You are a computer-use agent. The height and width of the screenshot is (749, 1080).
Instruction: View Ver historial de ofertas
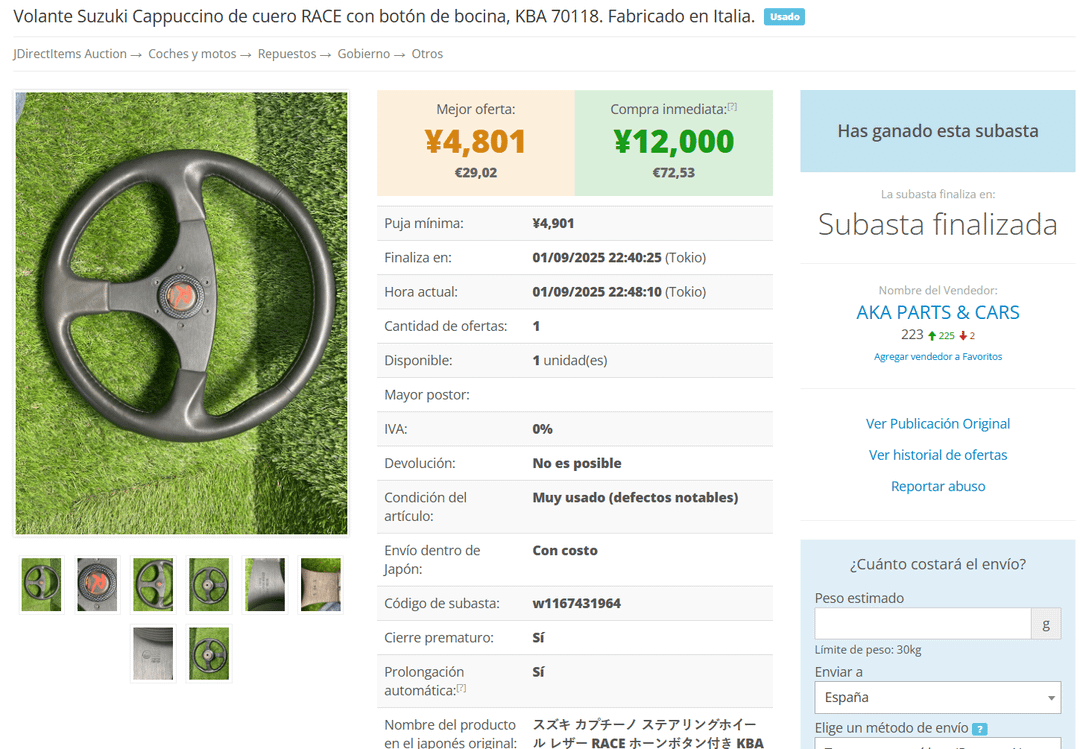point(937,455)
